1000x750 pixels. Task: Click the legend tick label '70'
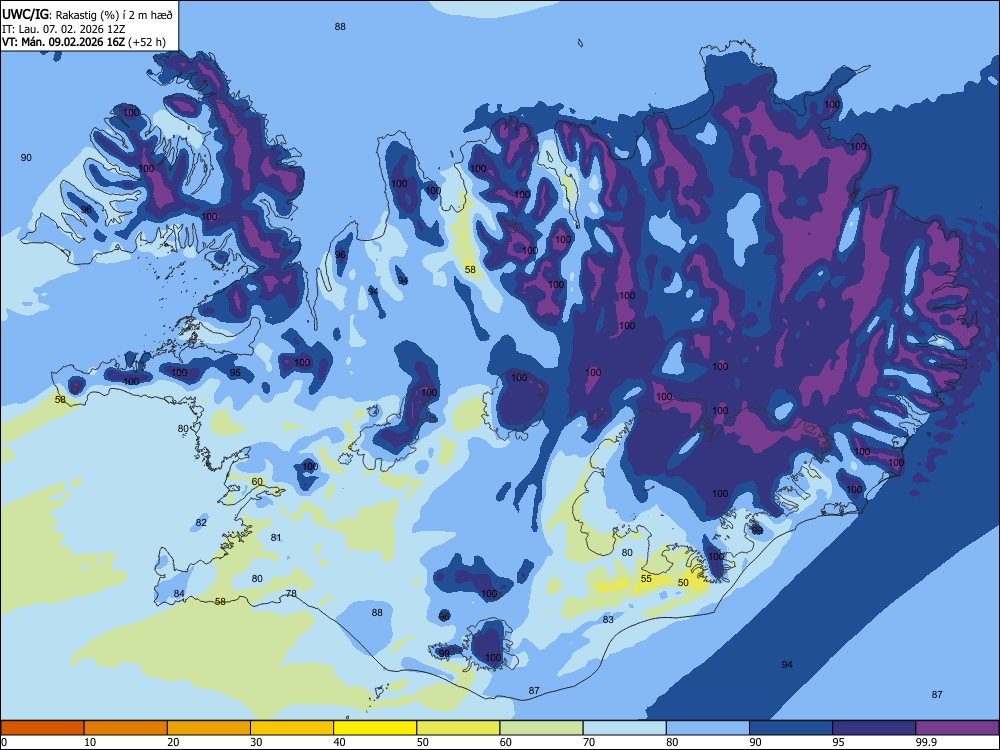[589, 742]
